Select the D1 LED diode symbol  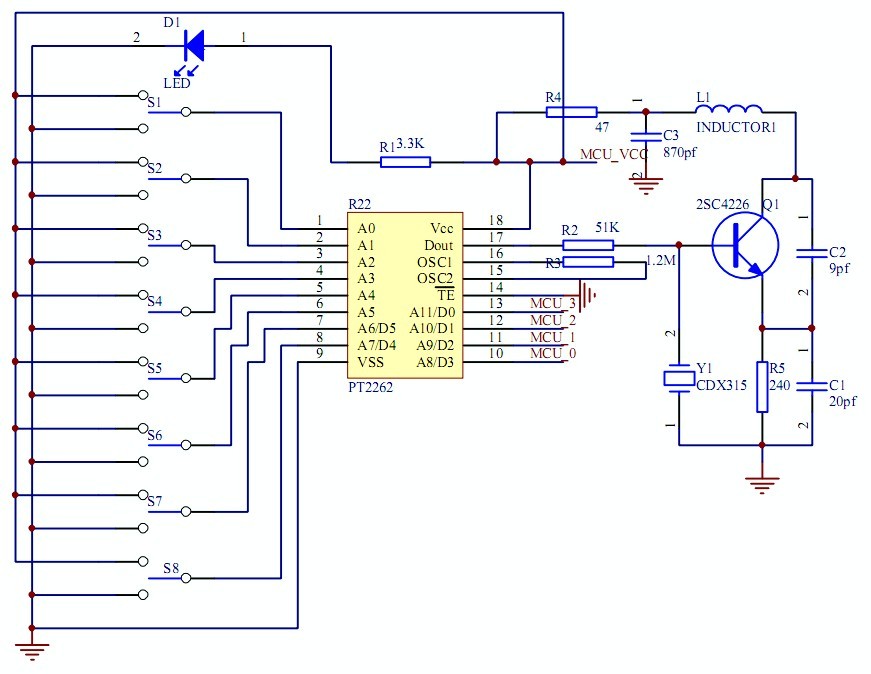point(194,46)
